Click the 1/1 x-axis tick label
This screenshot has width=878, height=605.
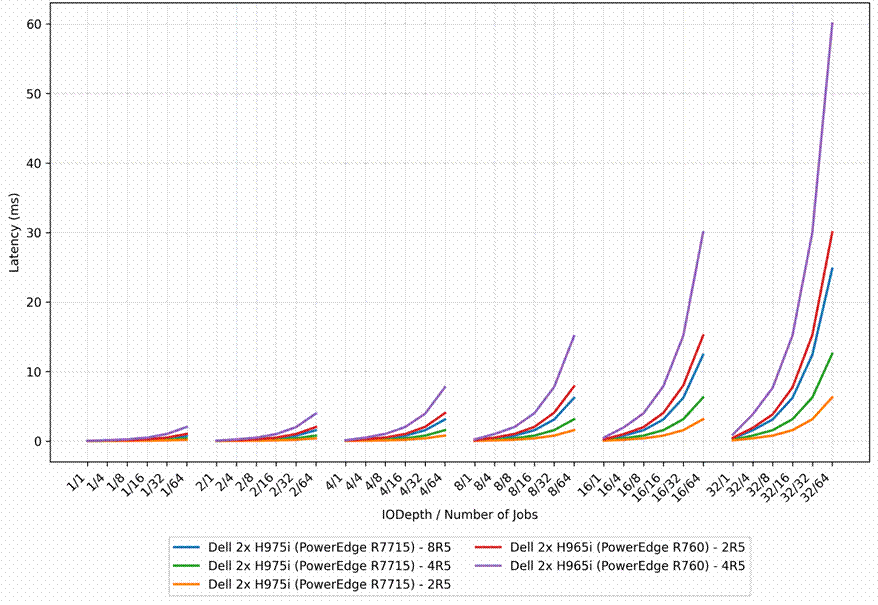(77, 482)
